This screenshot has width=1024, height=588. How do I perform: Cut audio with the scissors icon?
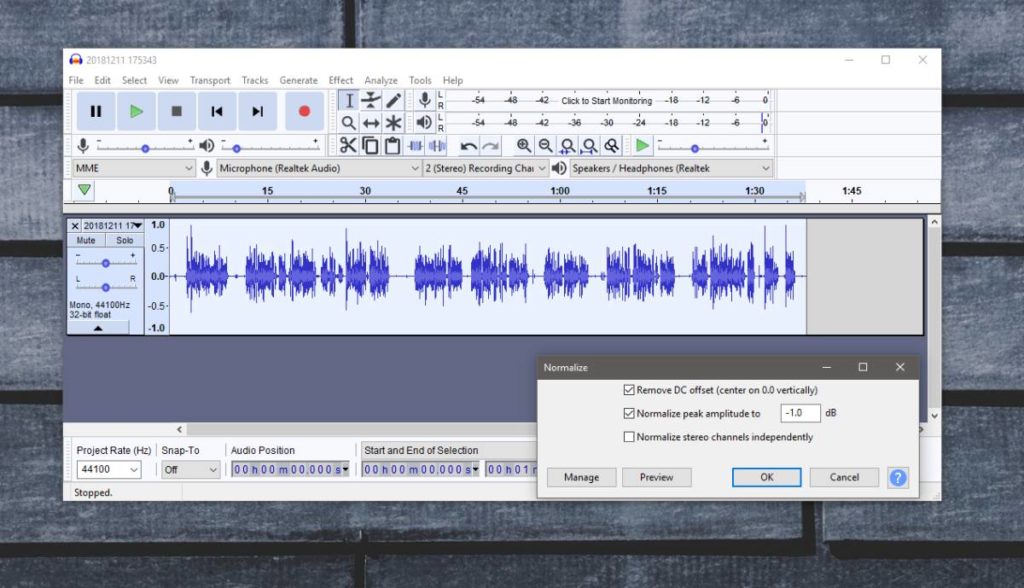pos(348,145)
